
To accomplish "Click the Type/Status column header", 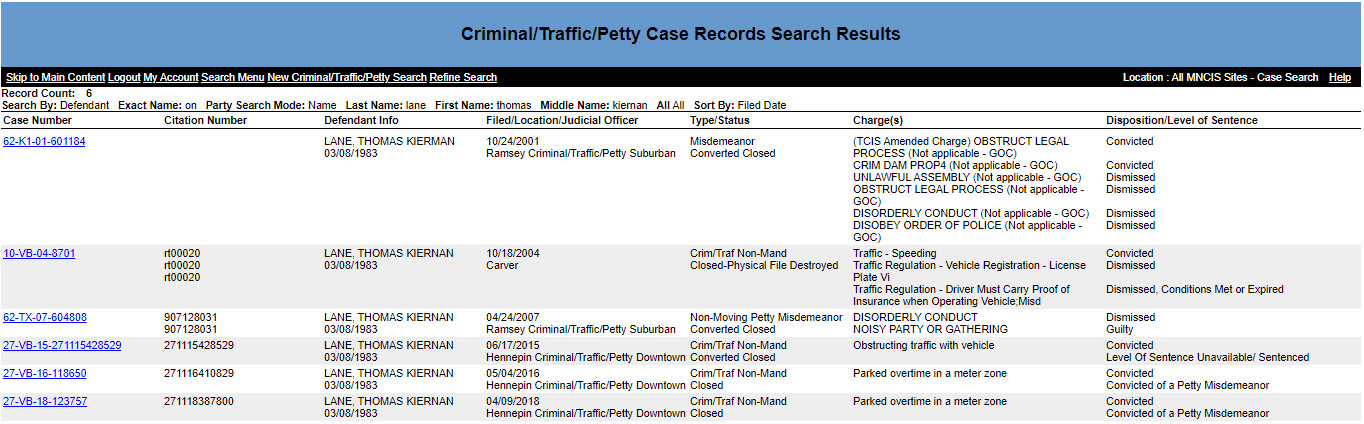I will [x=720, y=120].
